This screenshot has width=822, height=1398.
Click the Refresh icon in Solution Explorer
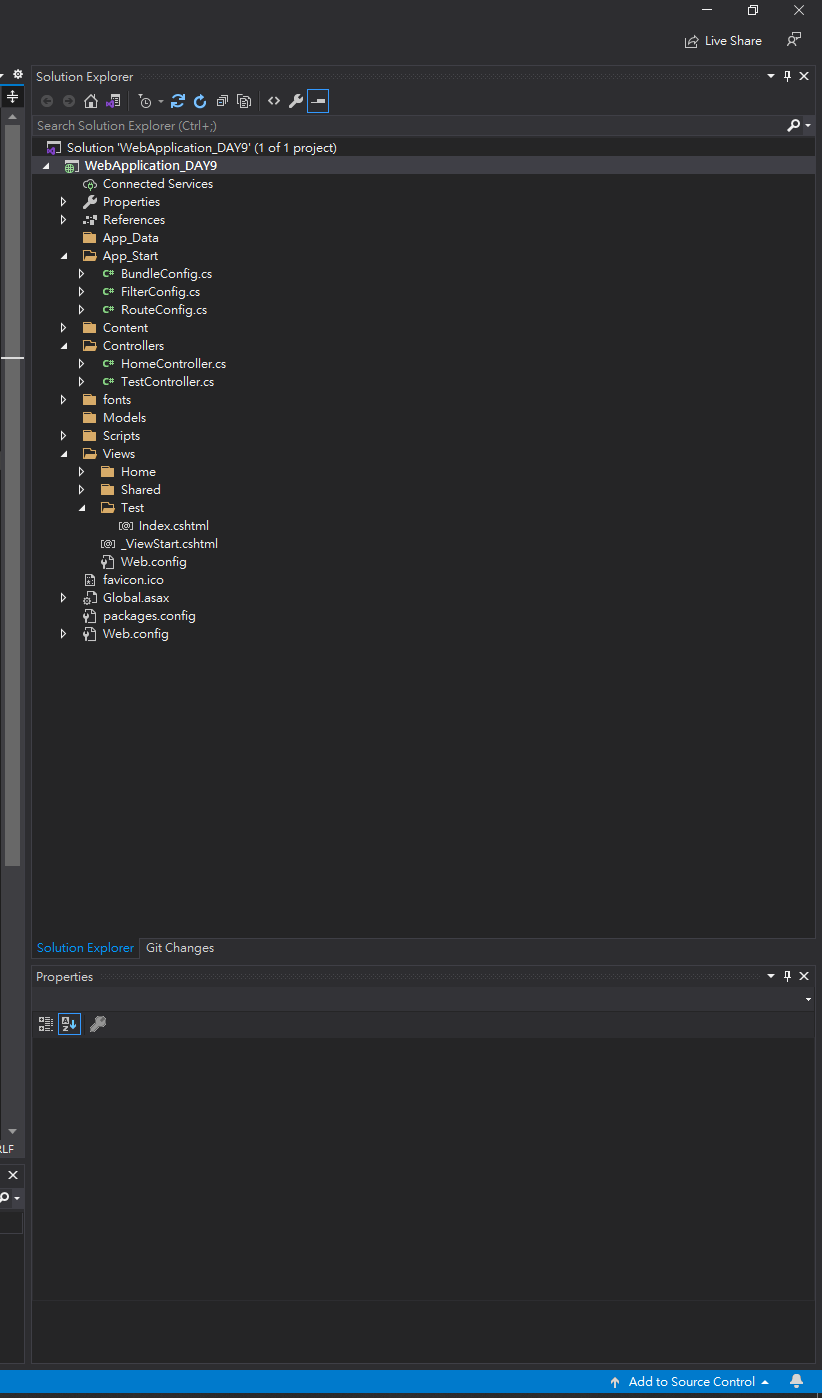point(200,101)
